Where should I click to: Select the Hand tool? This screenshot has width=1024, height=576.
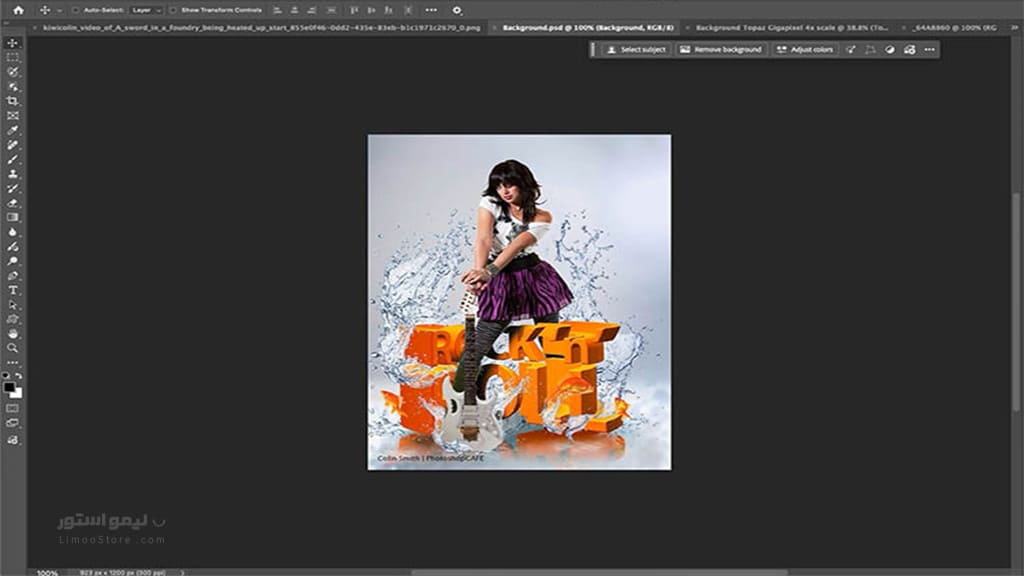coord(12,334)
